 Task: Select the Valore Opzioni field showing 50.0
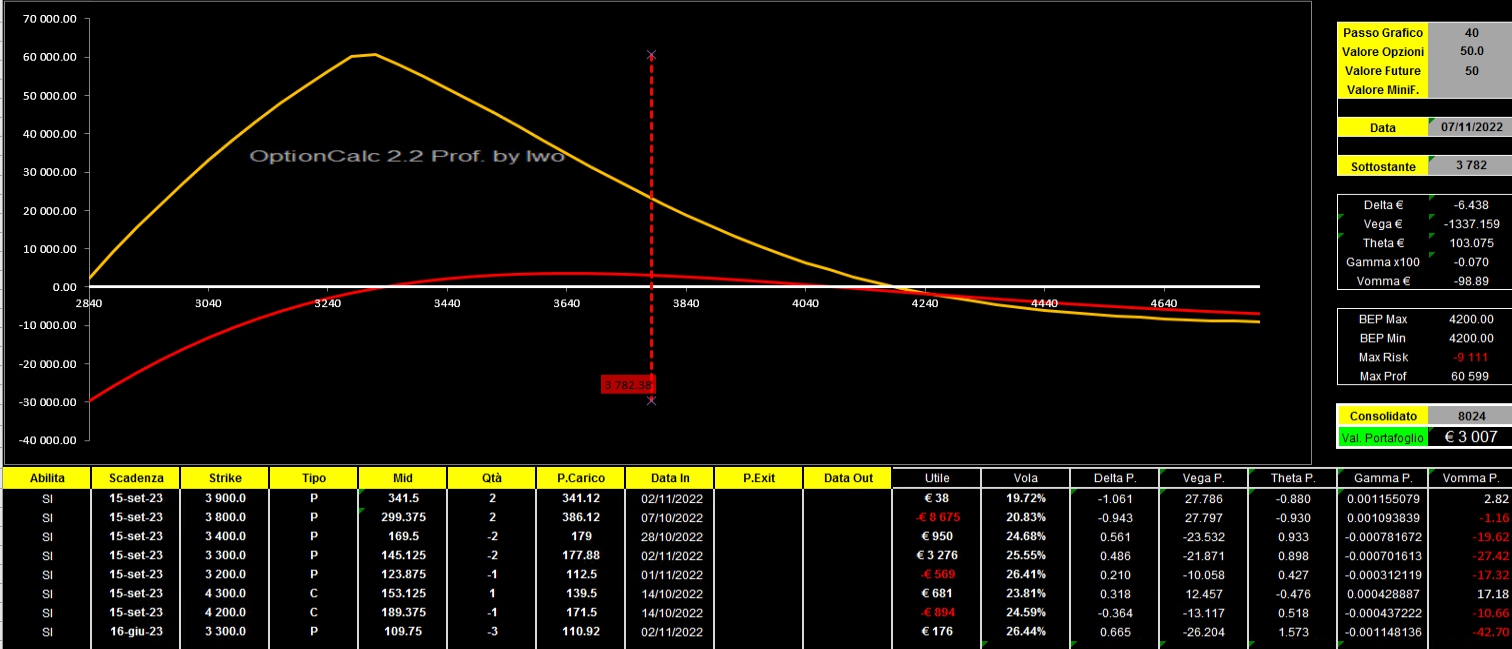(1470, 51)
